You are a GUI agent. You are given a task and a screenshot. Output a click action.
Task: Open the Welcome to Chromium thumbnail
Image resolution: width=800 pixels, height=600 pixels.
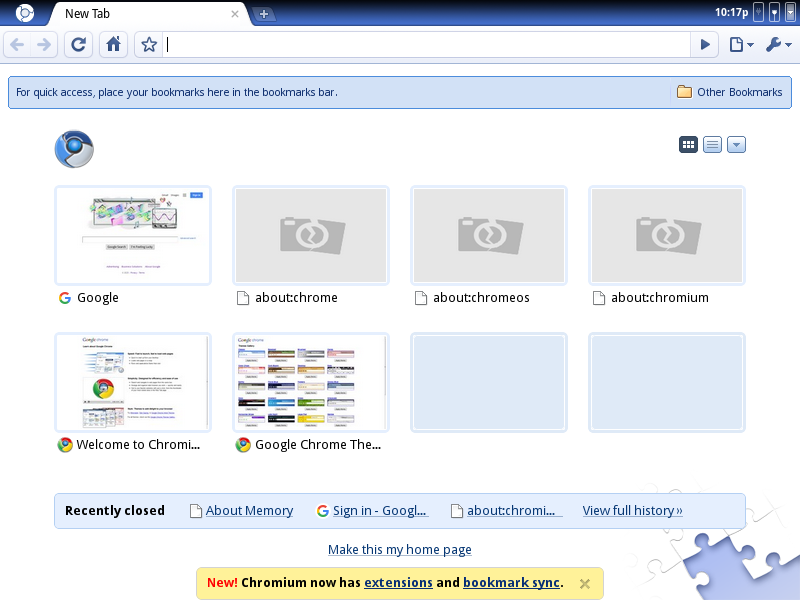point(133,382)
